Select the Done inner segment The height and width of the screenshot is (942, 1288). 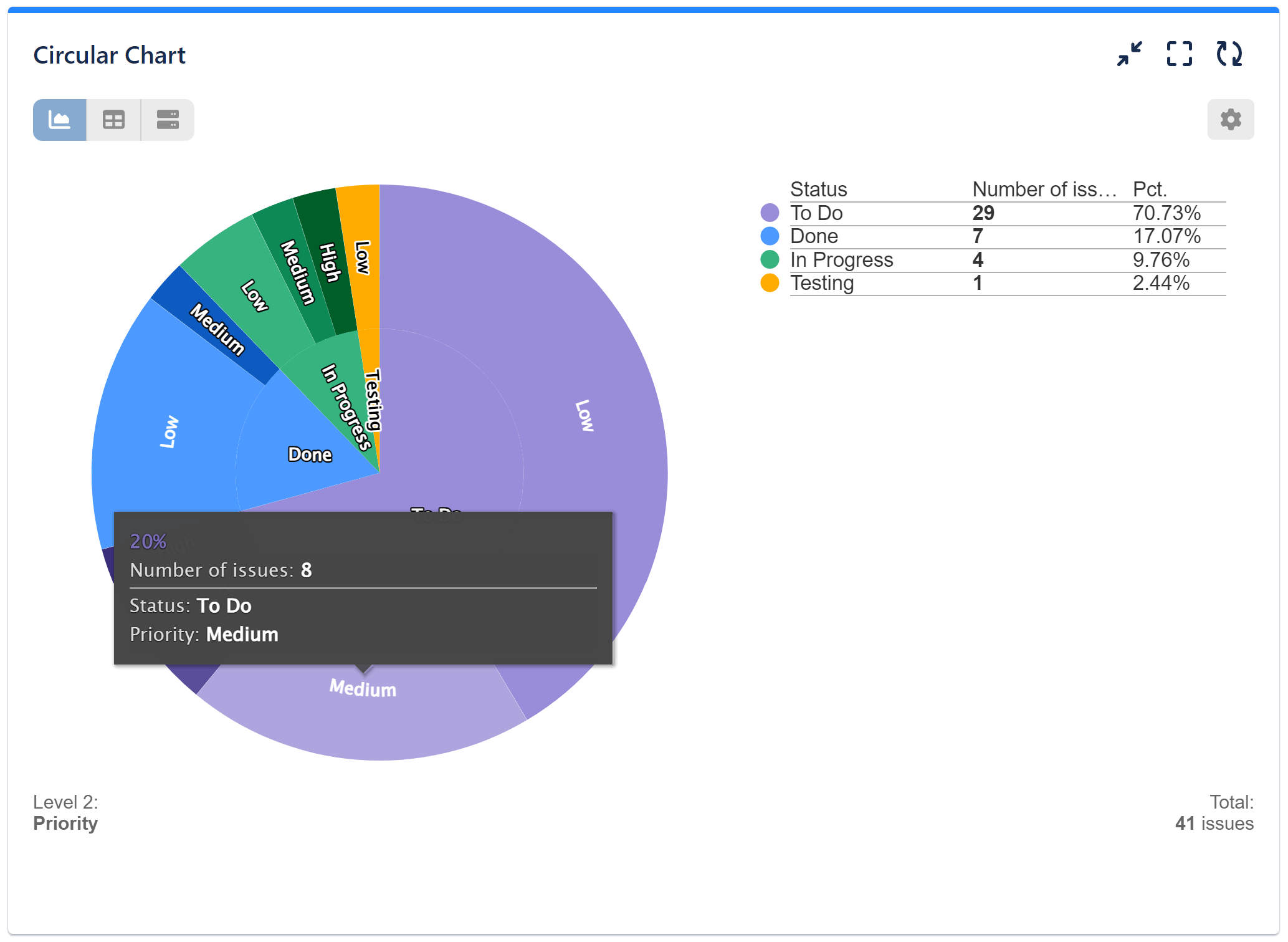click(x=310, y=454)
